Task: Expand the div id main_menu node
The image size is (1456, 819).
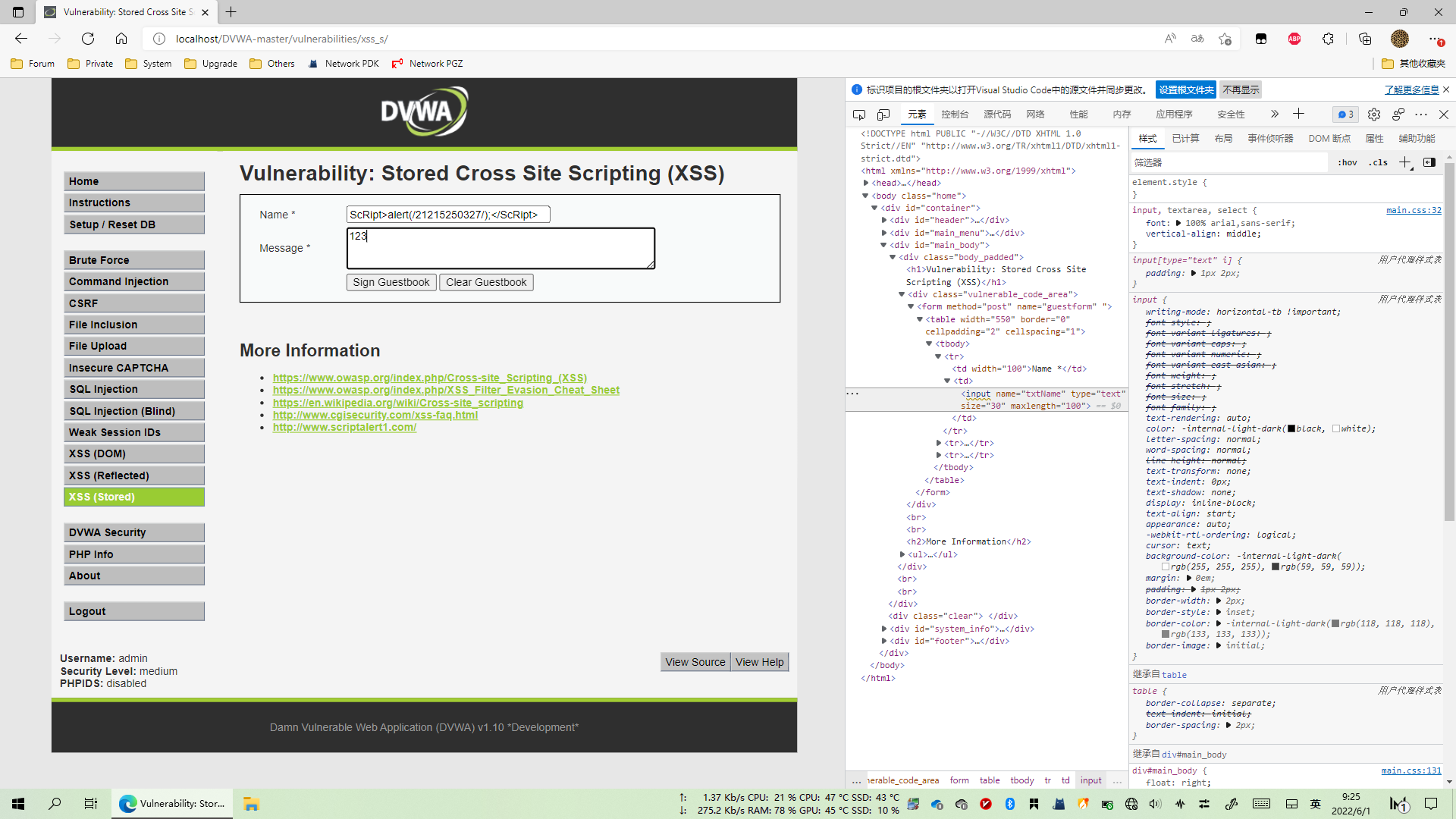Action: pyautogui.click(x=884, y=233)
